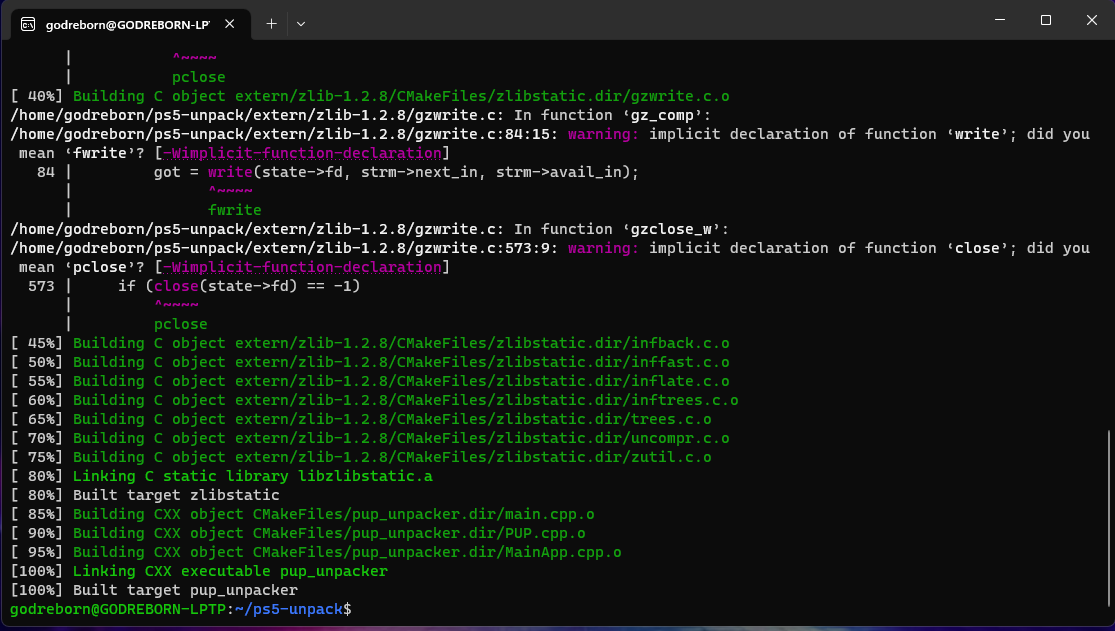Close the terminal window
Viewport: 1115px width, 631px height.
click(x=1092, y=20)
